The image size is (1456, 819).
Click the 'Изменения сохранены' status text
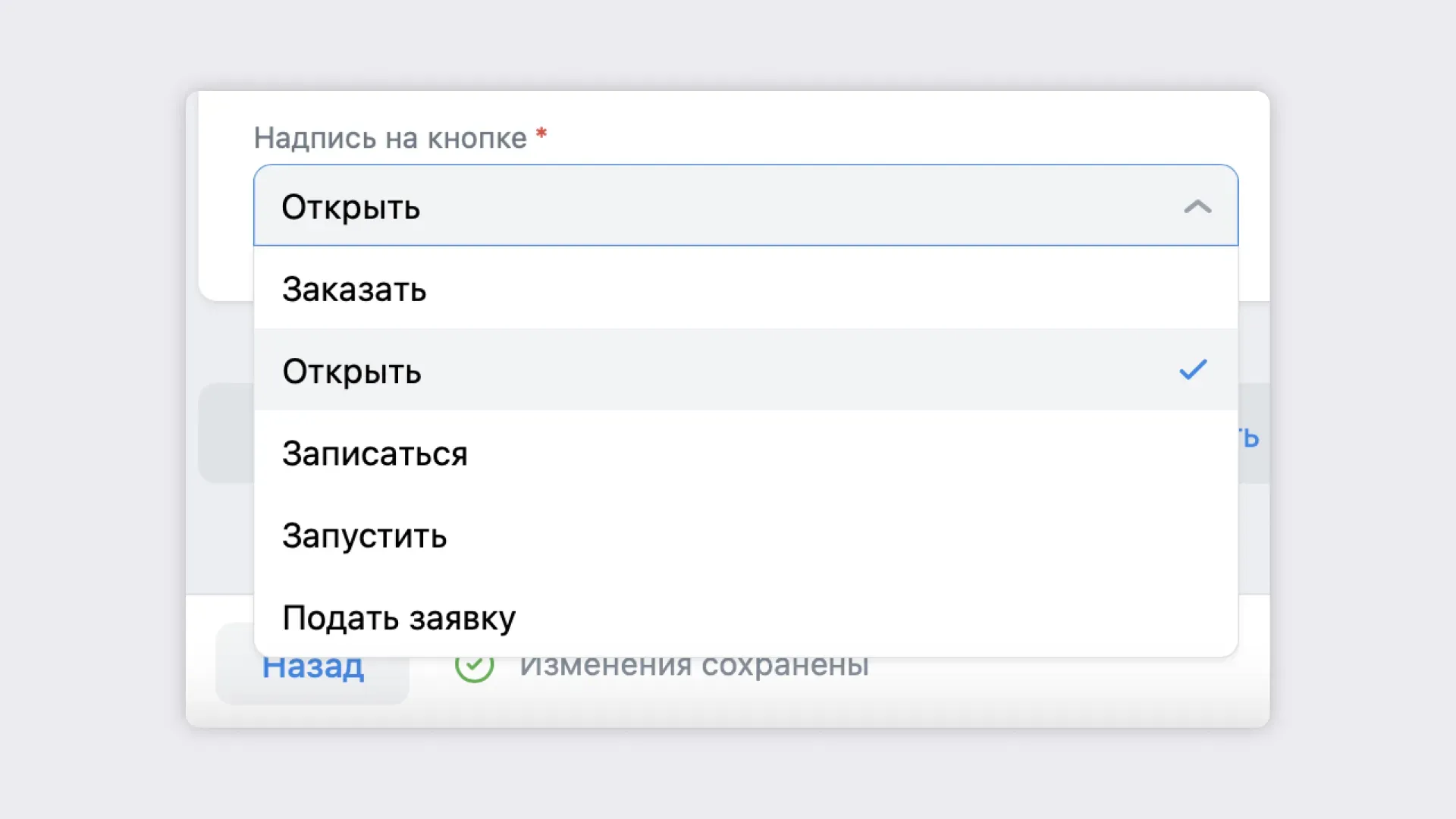point(694,667)
